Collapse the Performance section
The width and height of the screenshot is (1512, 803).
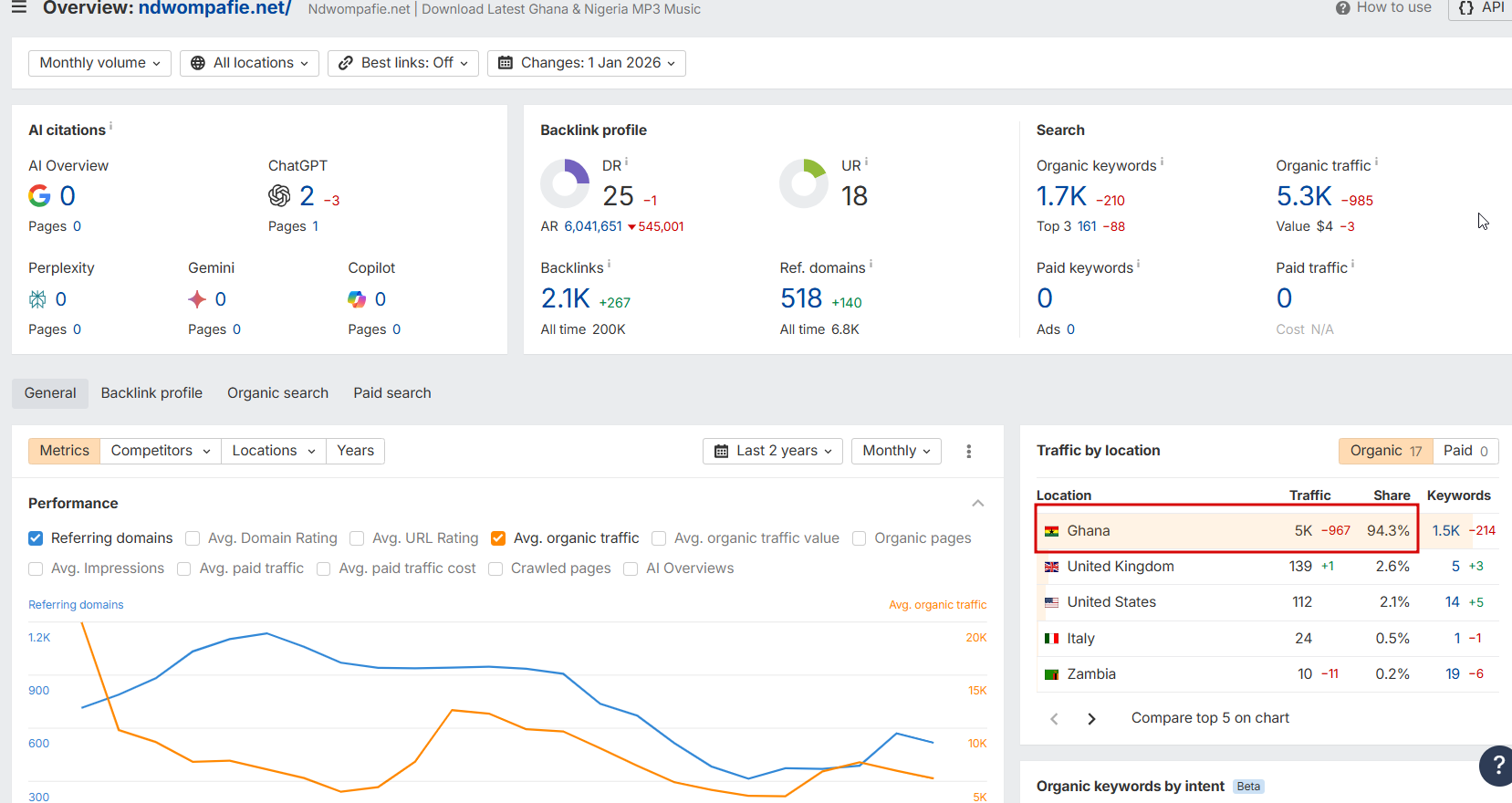977,504
